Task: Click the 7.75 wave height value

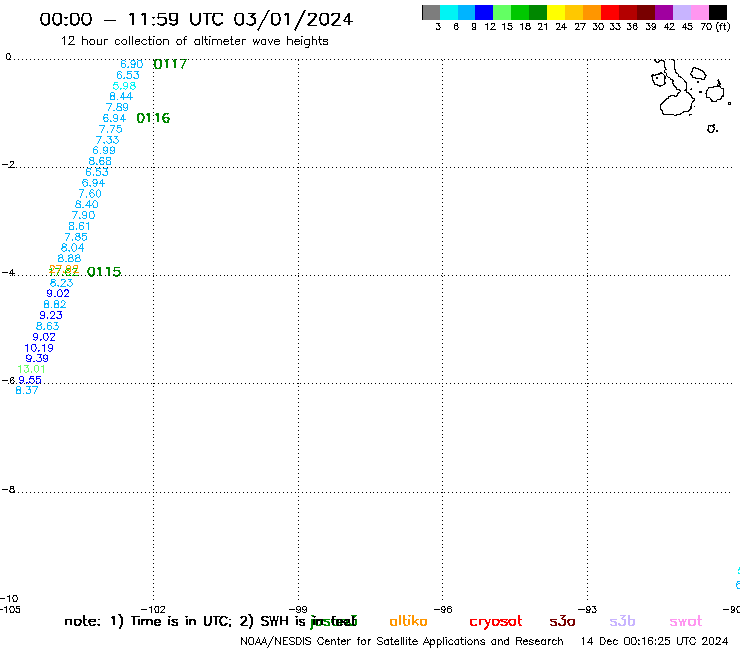Action: [x=111, y=129]
